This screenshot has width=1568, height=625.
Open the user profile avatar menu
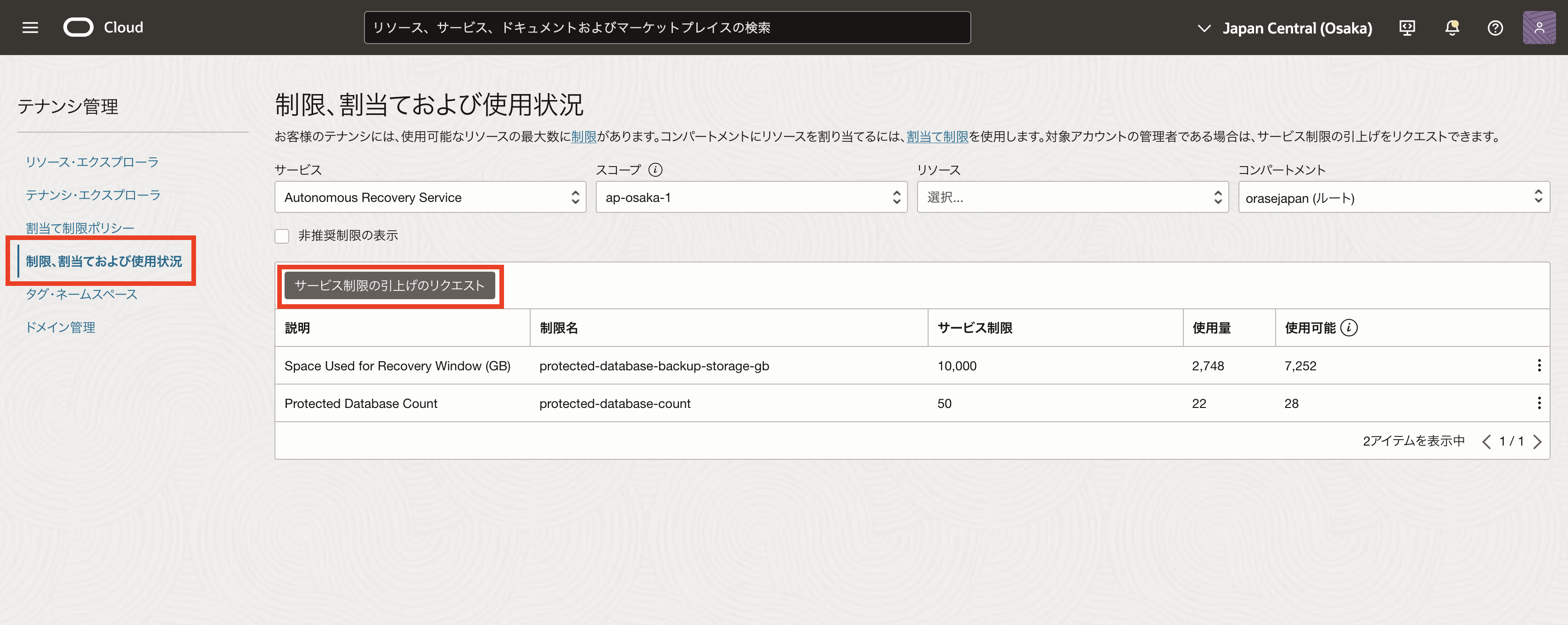[1539, 28]
